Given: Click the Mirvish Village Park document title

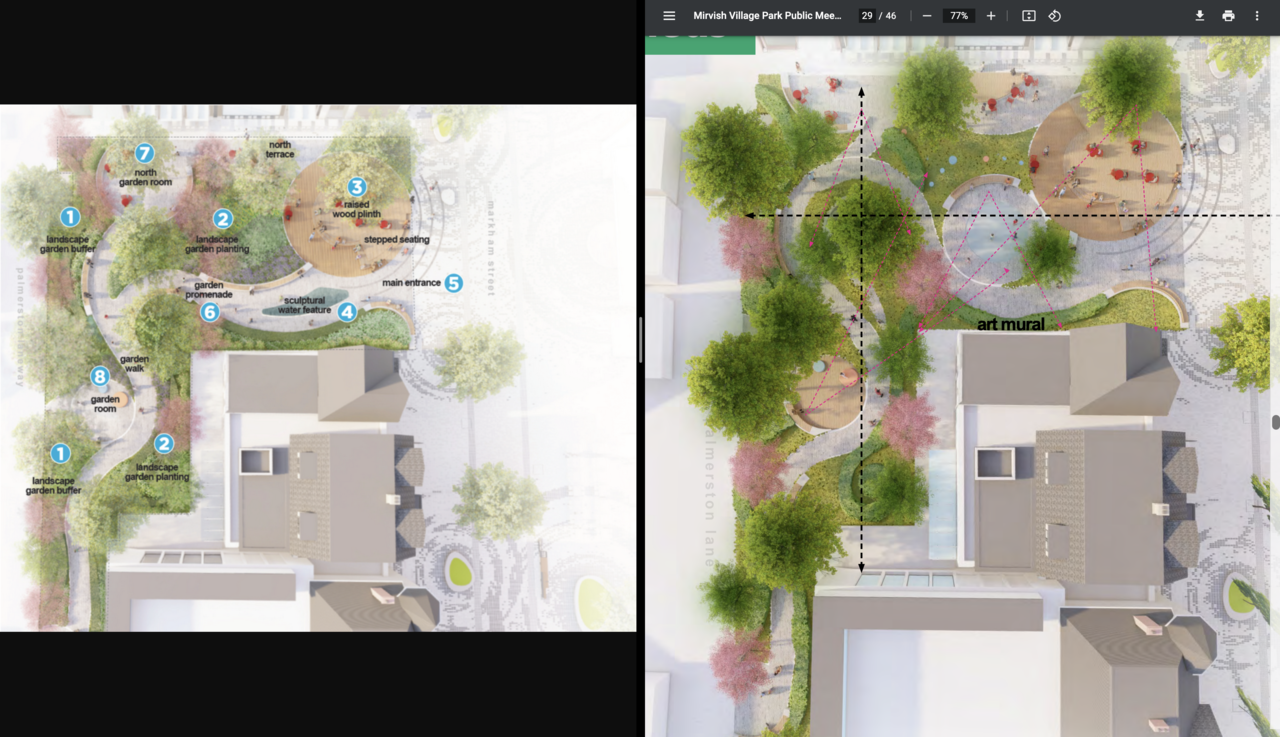Looking at the screenshot, I should click(x=767, y=16).
